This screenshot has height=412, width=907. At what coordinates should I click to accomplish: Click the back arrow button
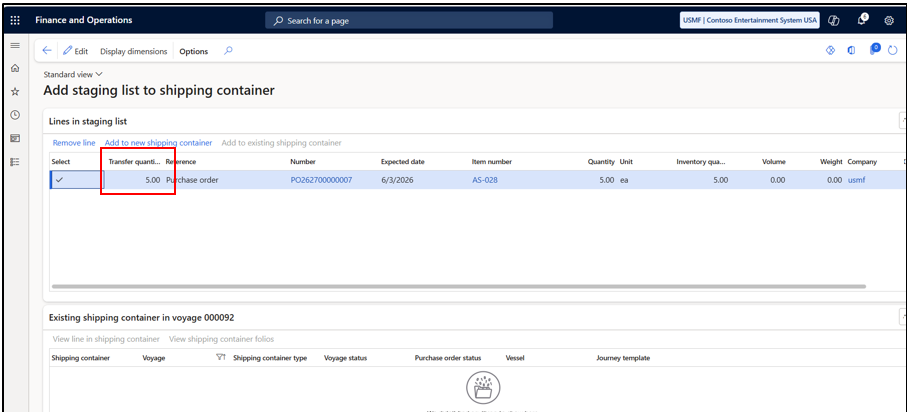click(x=47, y=51)
